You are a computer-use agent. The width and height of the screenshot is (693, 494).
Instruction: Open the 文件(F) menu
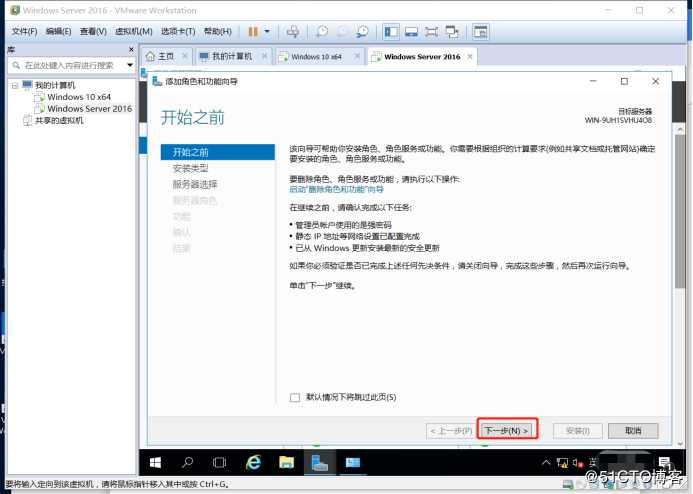click(24, 31)
